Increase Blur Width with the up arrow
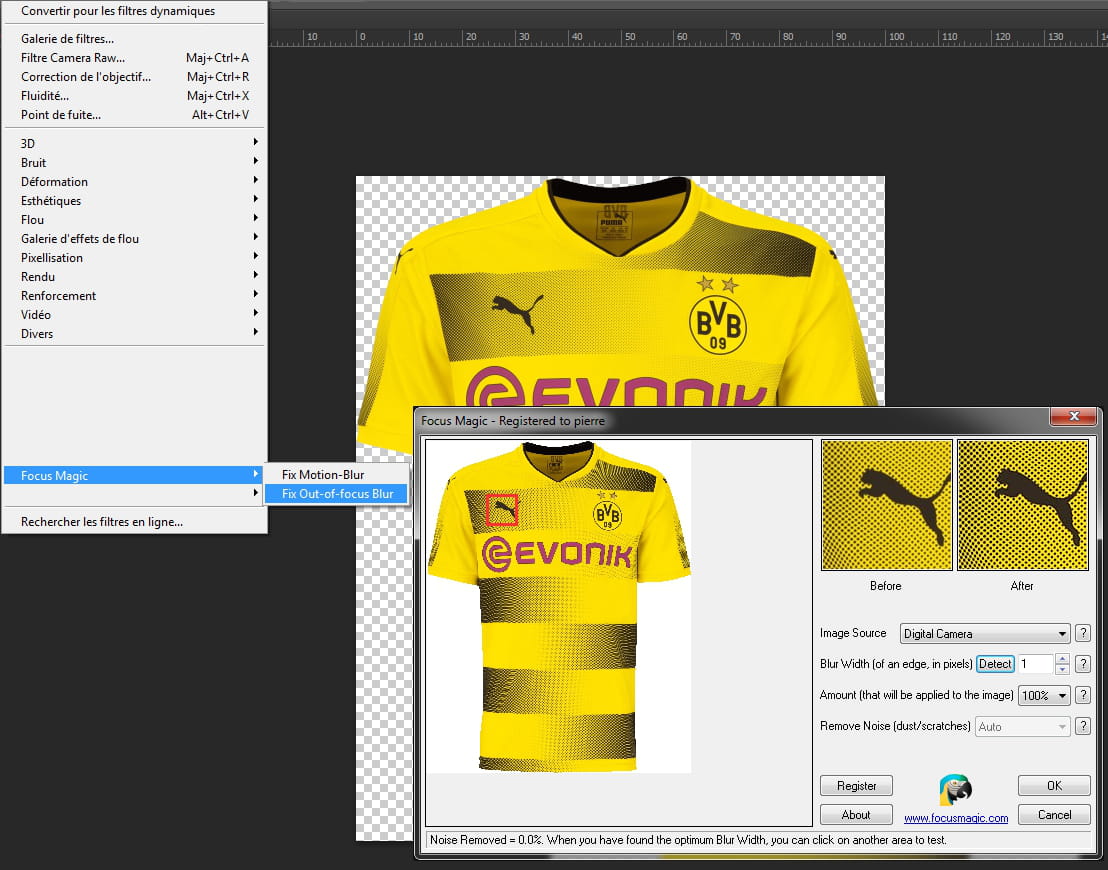 tap(1062, 659)
